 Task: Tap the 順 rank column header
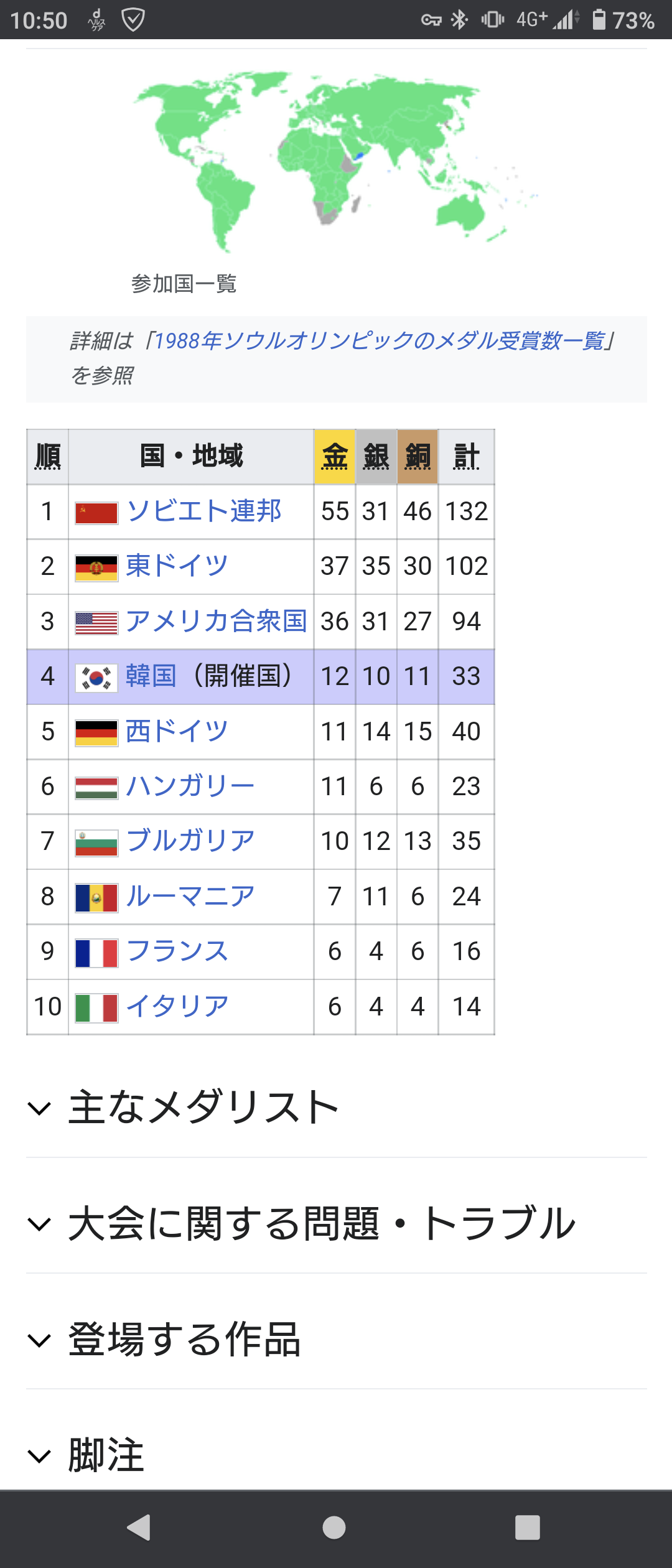pyautogui.click(x=47, y=457)
